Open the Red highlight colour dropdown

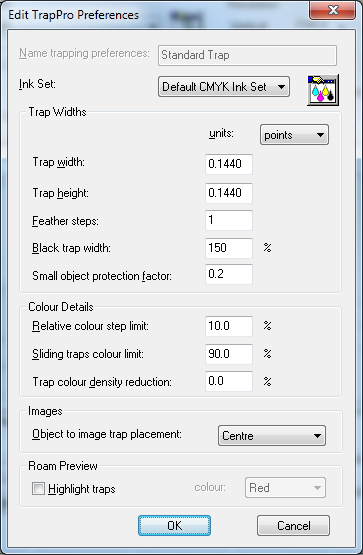[285, 488]
